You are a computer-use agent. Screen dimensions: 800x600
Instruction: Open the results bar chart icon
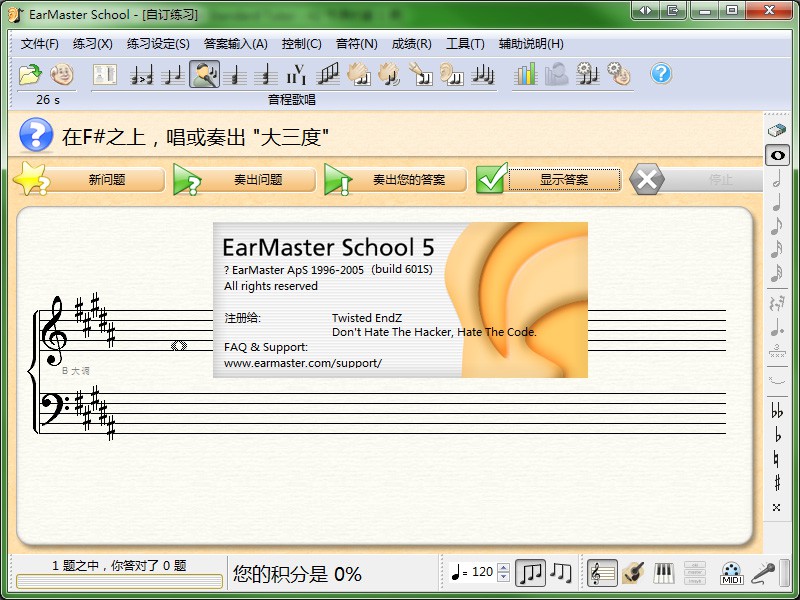click(526, 75)
